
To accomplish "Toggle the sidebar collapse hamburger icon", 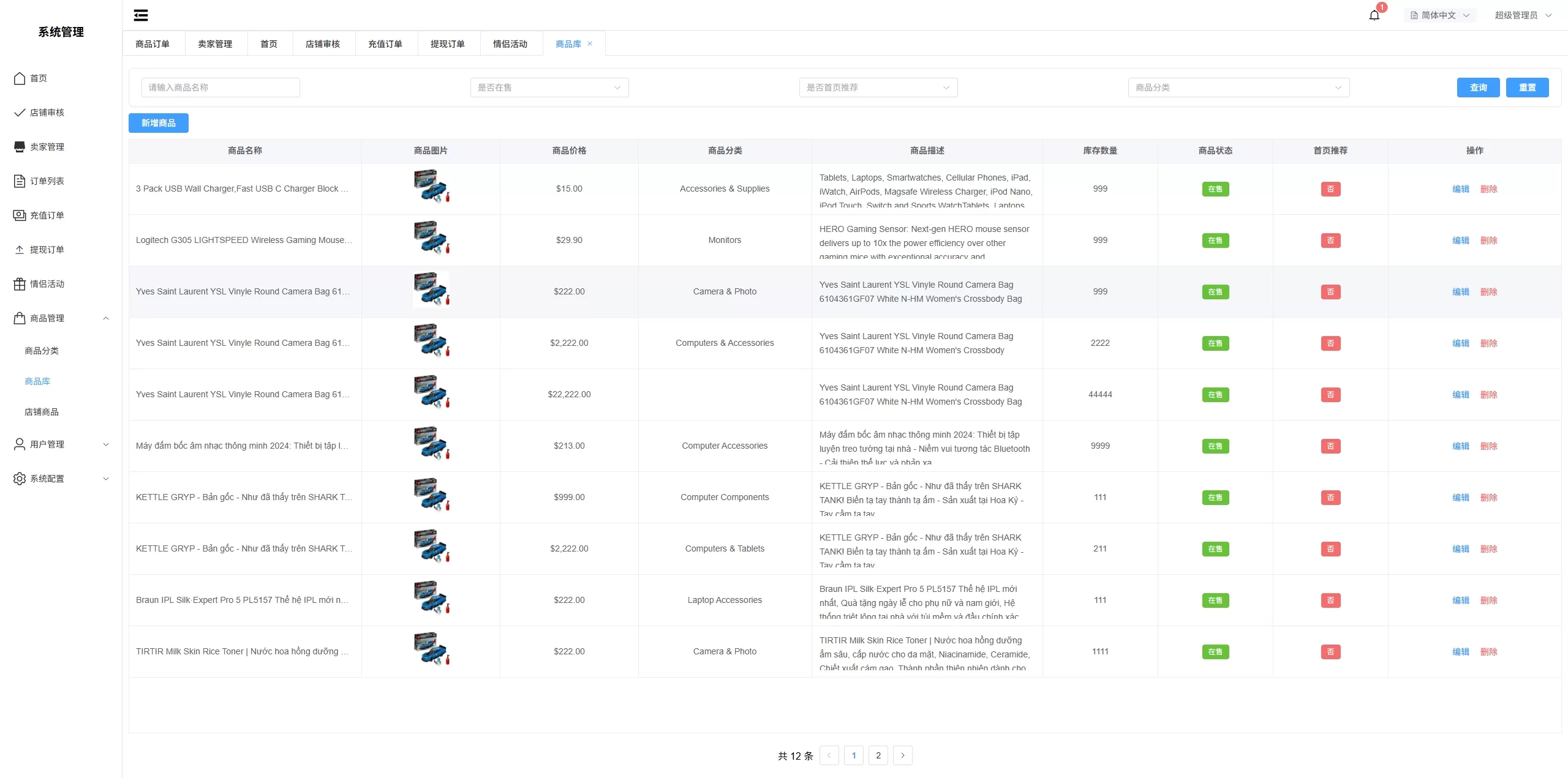I will [141, 15].
